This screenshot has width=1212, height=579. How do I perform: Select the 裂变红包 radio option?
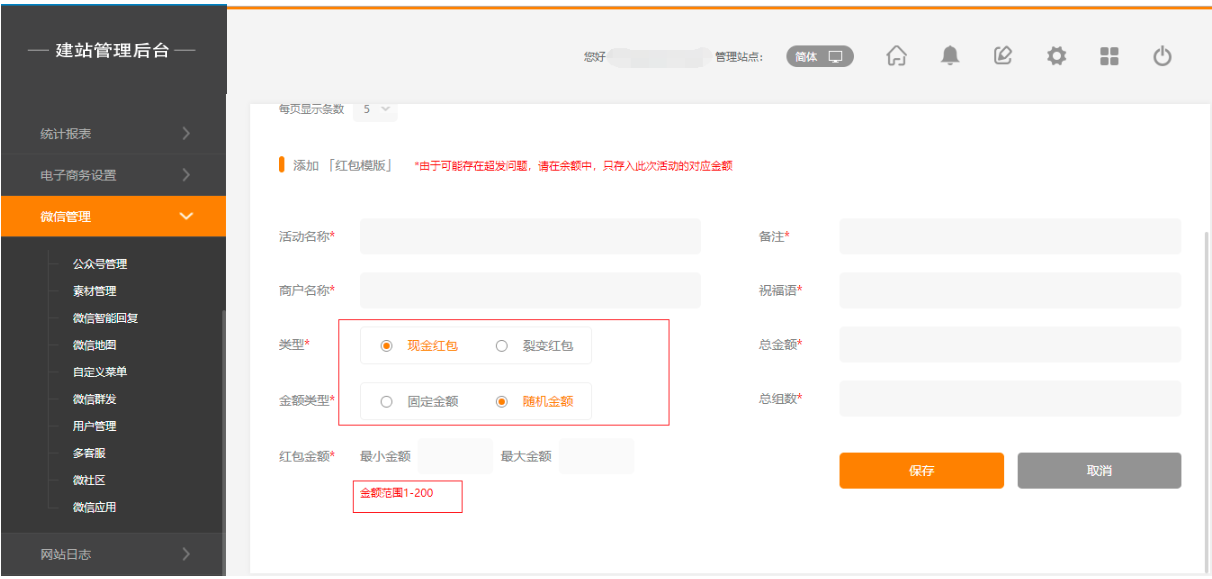pyautogui.click(x=502, y=346)
